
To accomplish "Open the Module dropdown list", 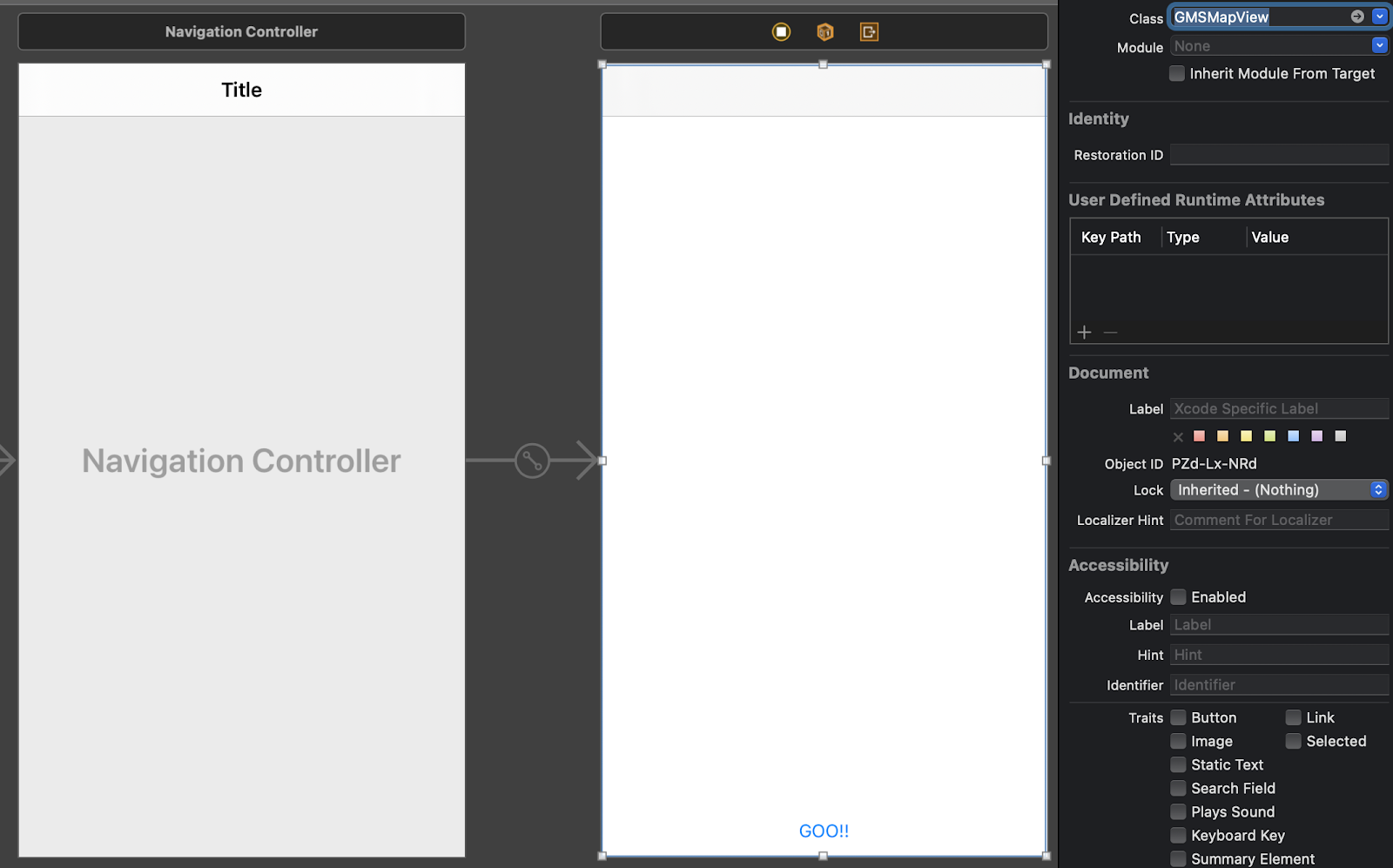I will [1380, 45].
